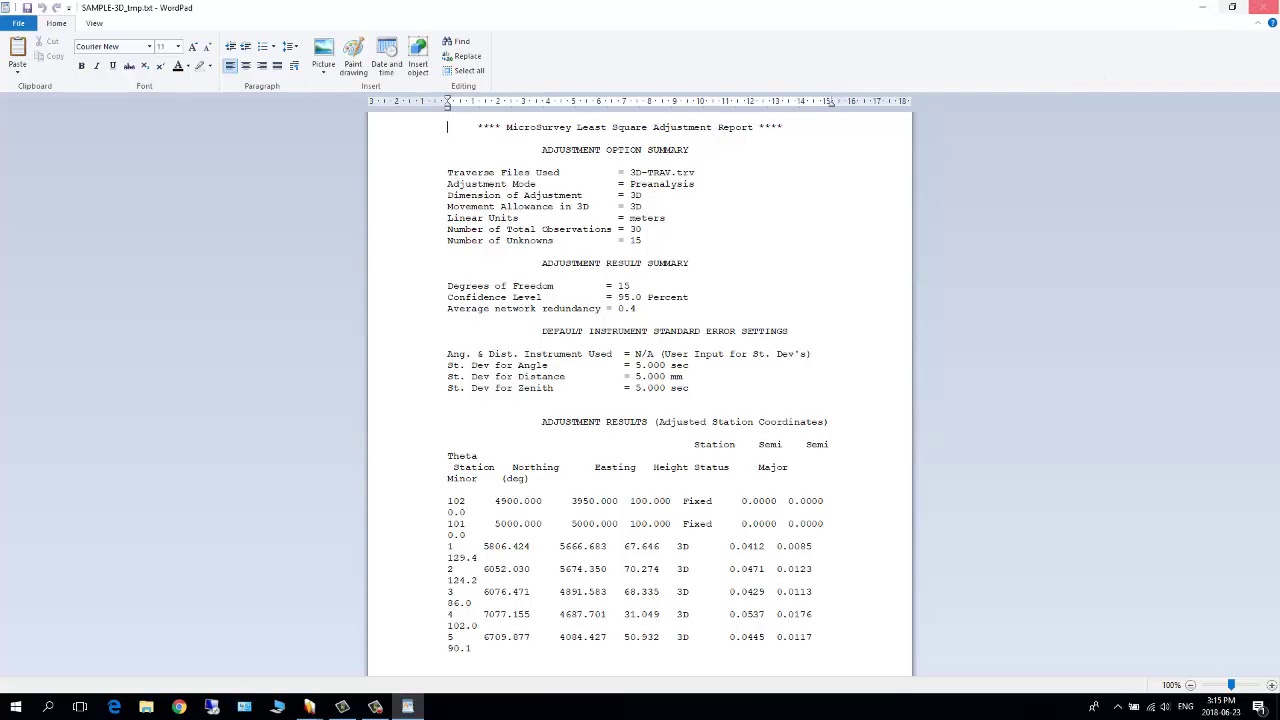
Task: Click the horizontal ruler above the page
Action: pos(640,101)
